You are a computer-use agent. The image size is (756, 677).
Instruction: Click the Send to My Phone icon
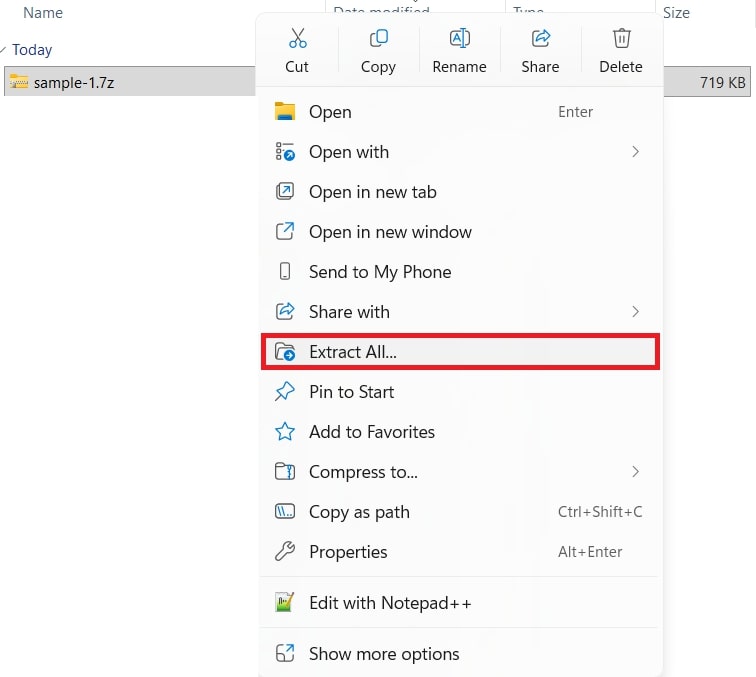click(x=285, y=272)
